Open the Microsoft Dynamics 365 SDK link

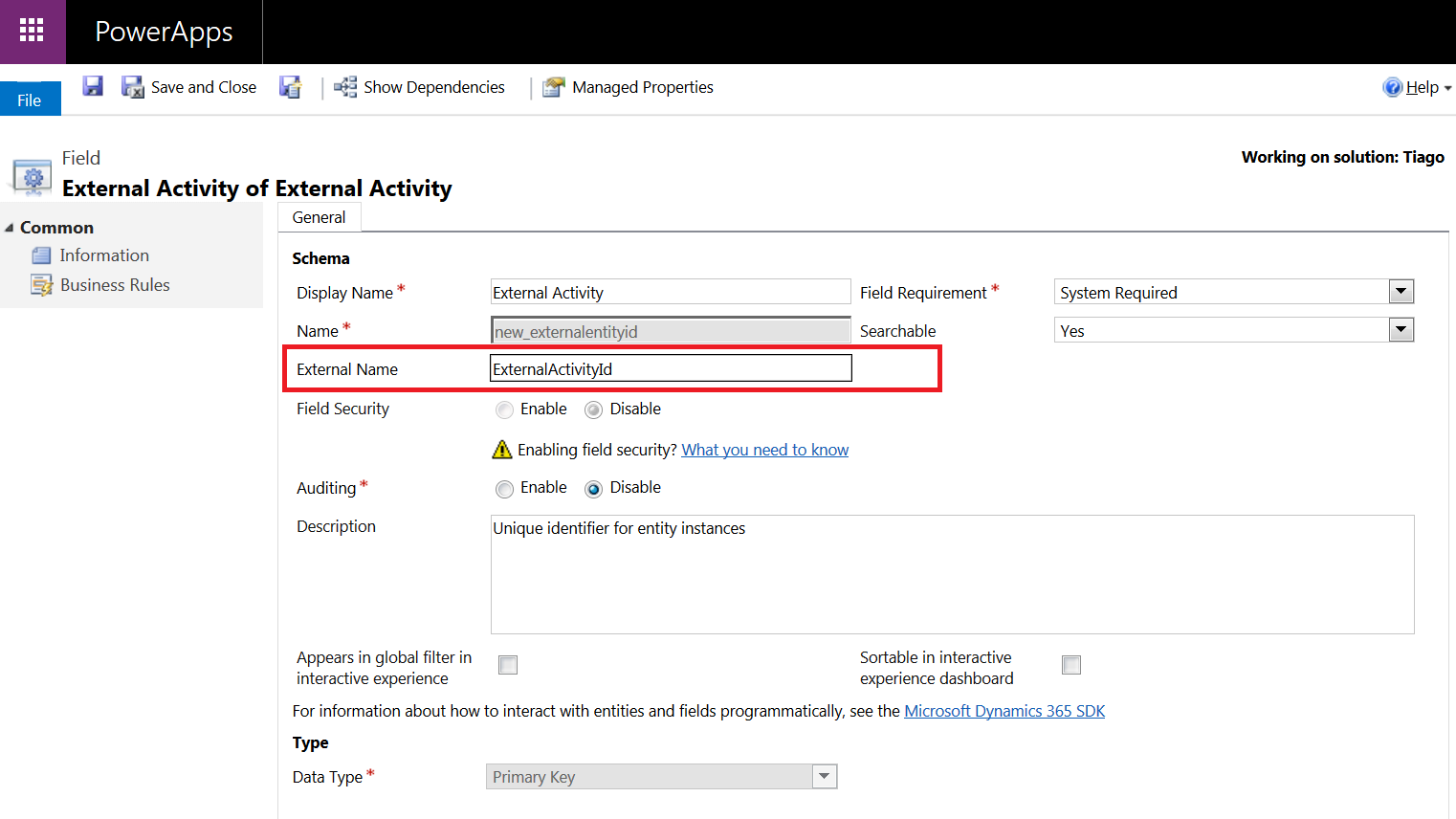click(1004, 711)
